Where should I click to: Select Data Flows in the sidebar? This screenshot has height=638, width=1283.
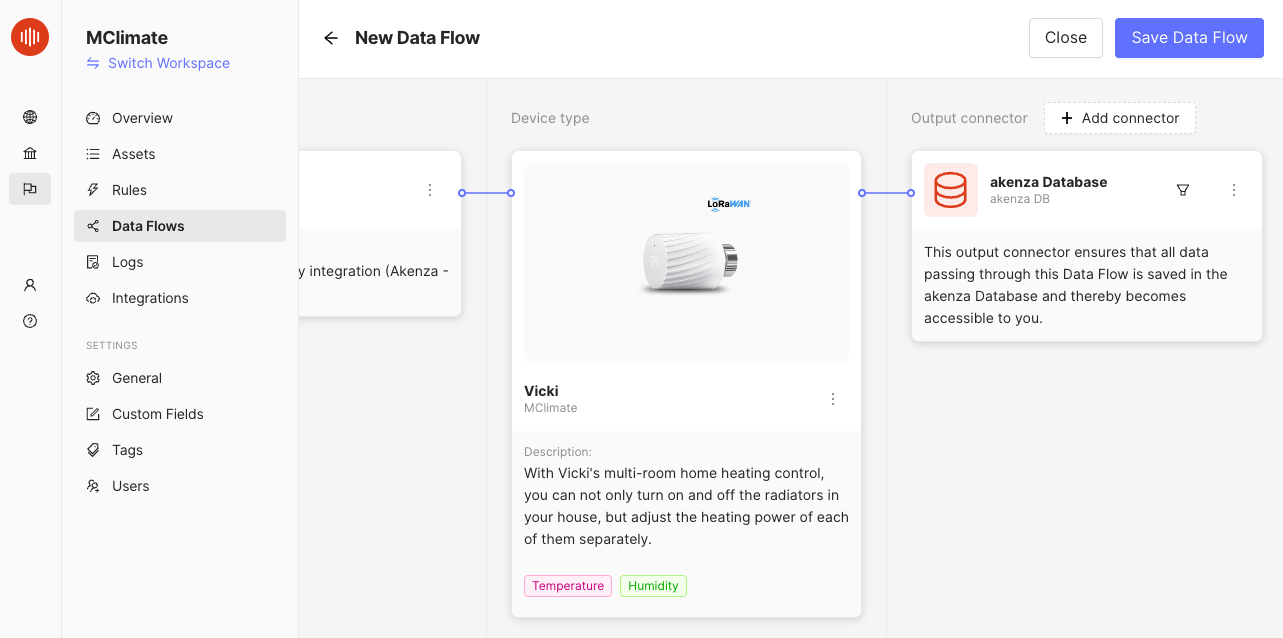(x=180, y=226)
